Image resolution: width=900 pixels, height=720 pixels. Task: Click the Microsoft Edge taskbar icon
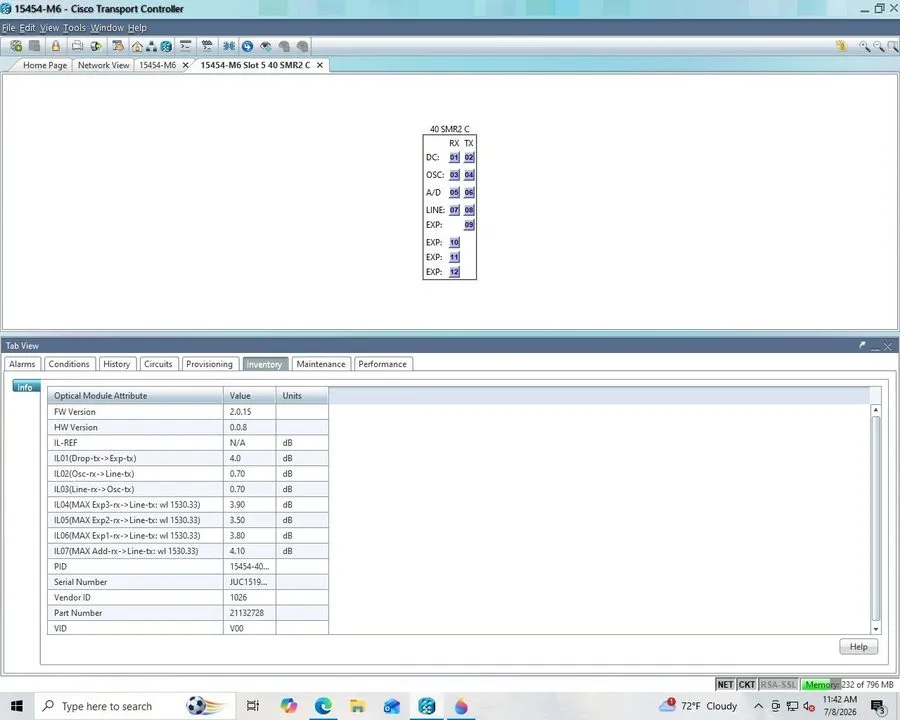click(323, 706)
